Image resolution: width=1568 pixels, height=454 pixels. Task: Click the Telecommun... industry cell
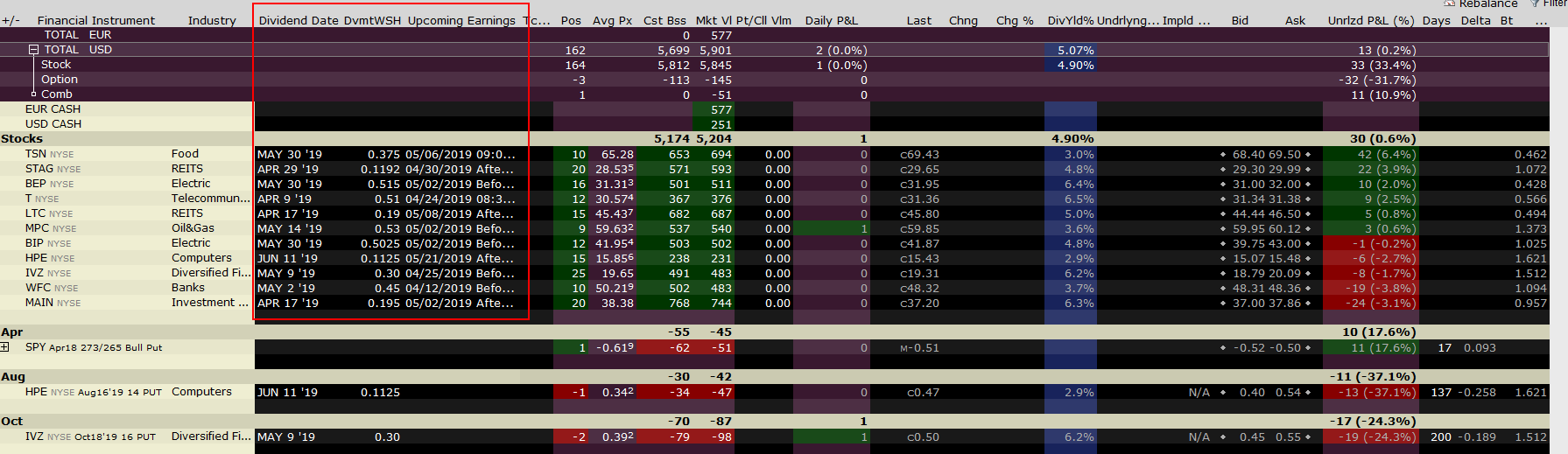pyautogui.click(x=211, y=199)
